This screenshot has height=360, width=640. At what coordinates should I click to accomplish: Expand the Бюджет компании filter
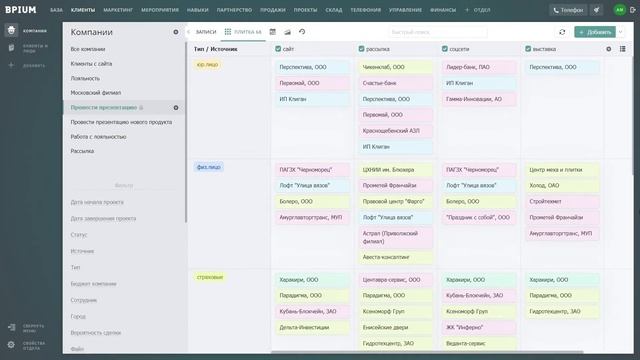(x=93, y=284)
